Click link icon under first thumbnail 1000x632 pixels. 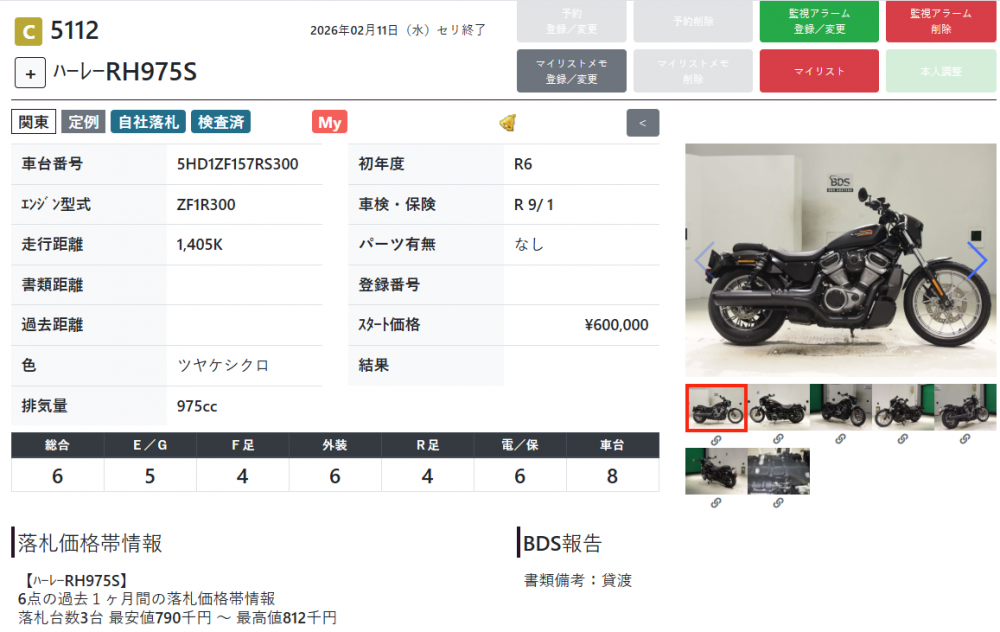[x=716, y=440]
